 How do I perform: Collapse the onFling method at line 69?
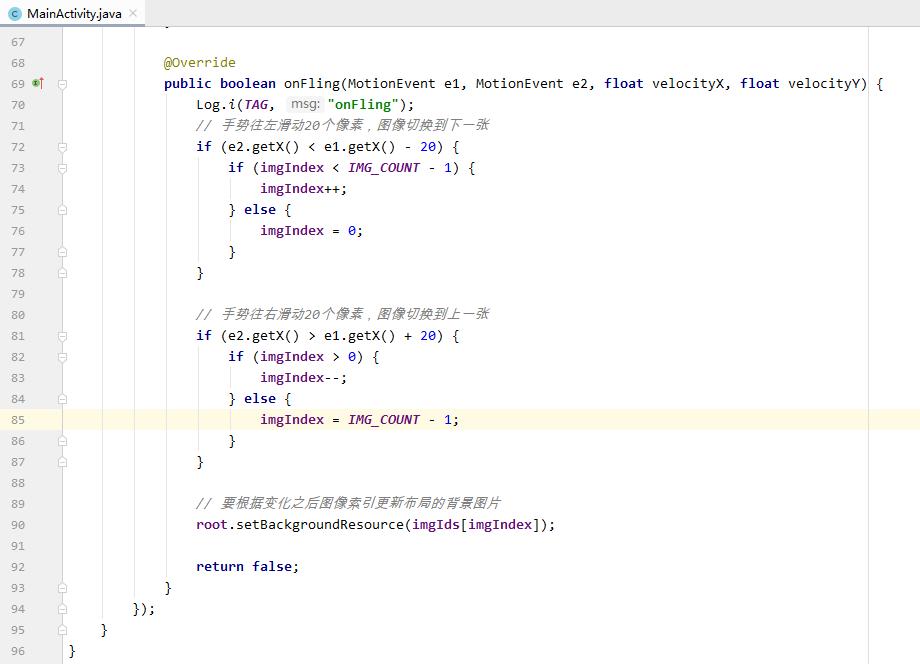pos(62,84)
